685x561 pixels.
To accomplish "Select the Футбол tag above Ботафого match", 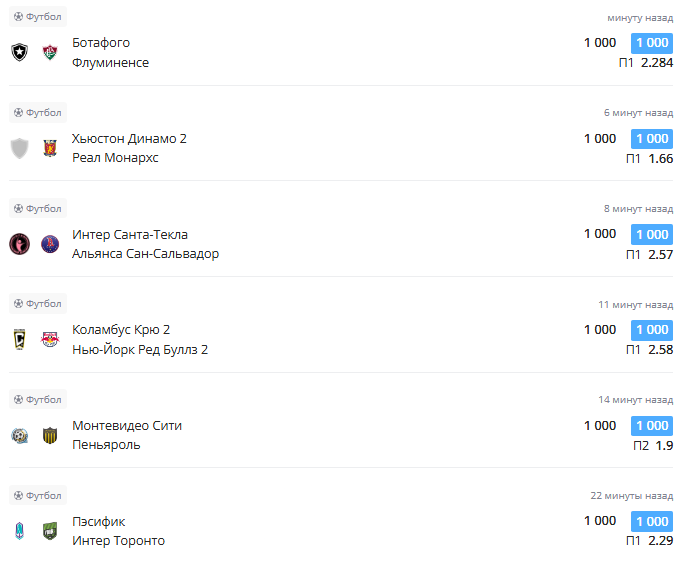I will coord(38,17).
